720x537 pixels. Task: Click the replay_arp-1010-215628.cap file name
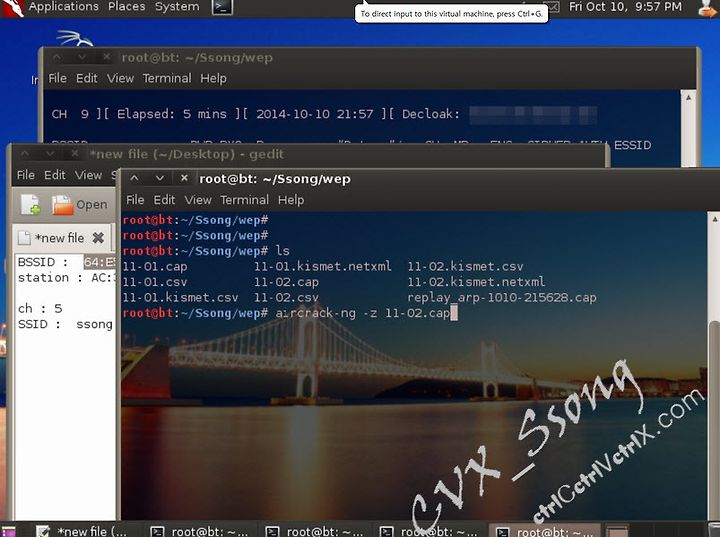(502, 298)
